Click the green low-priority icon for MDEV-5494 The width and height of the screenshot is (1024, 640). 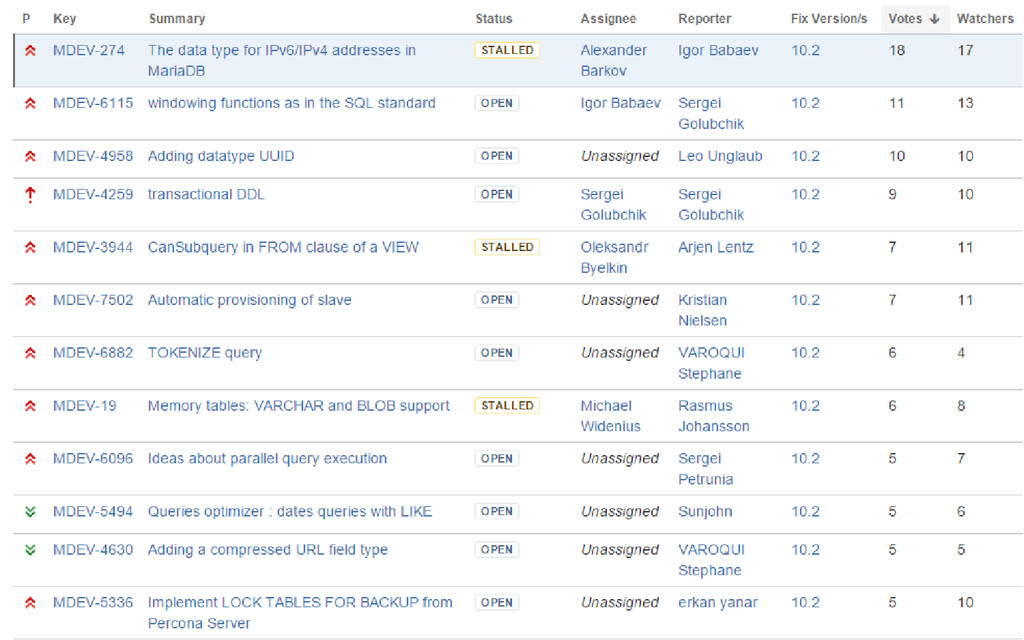coord(30,512)
